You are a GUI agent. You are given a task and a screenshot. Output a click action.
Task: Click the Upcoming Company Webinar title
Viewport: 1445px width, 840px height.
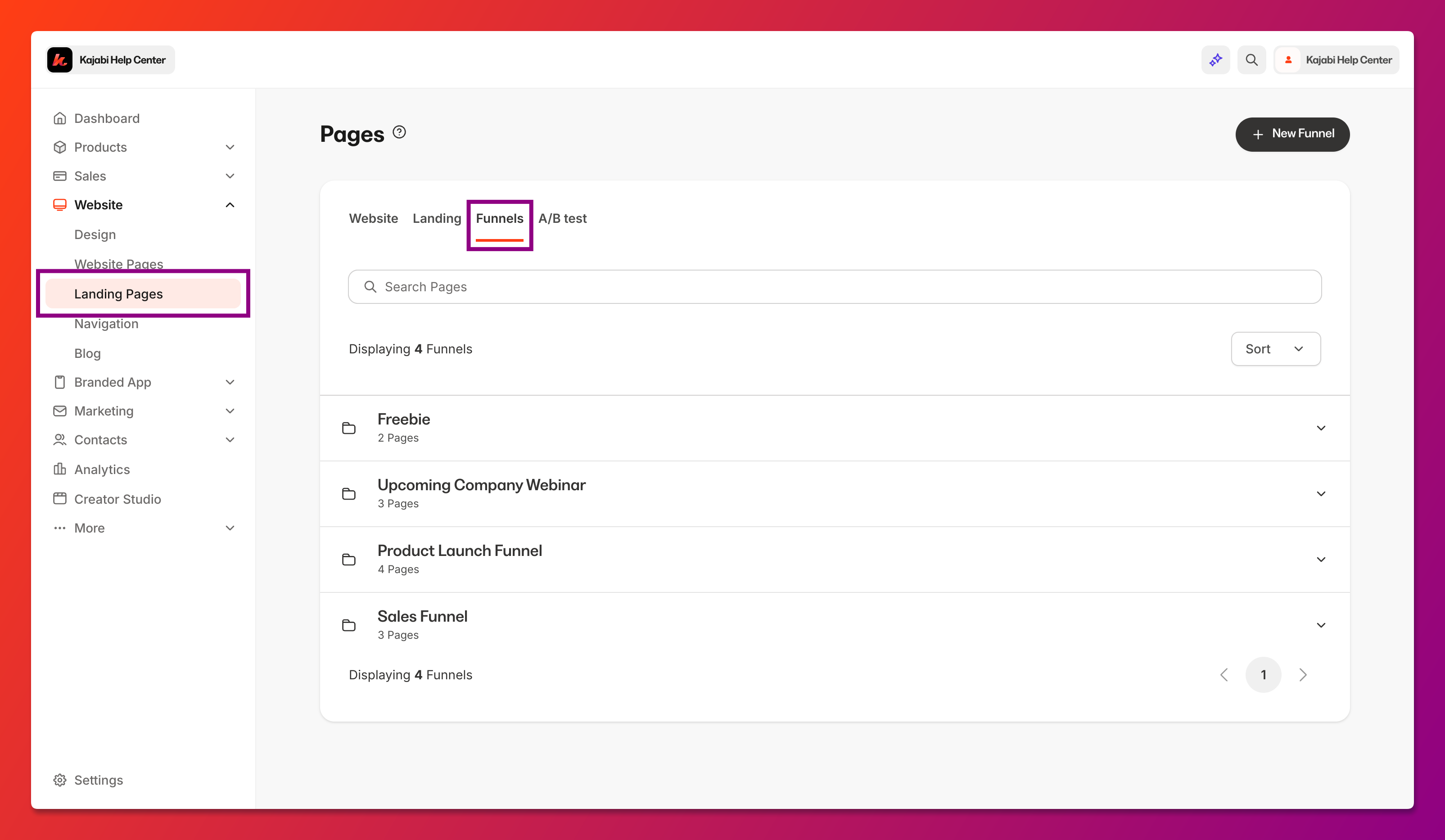coord(481,484)
